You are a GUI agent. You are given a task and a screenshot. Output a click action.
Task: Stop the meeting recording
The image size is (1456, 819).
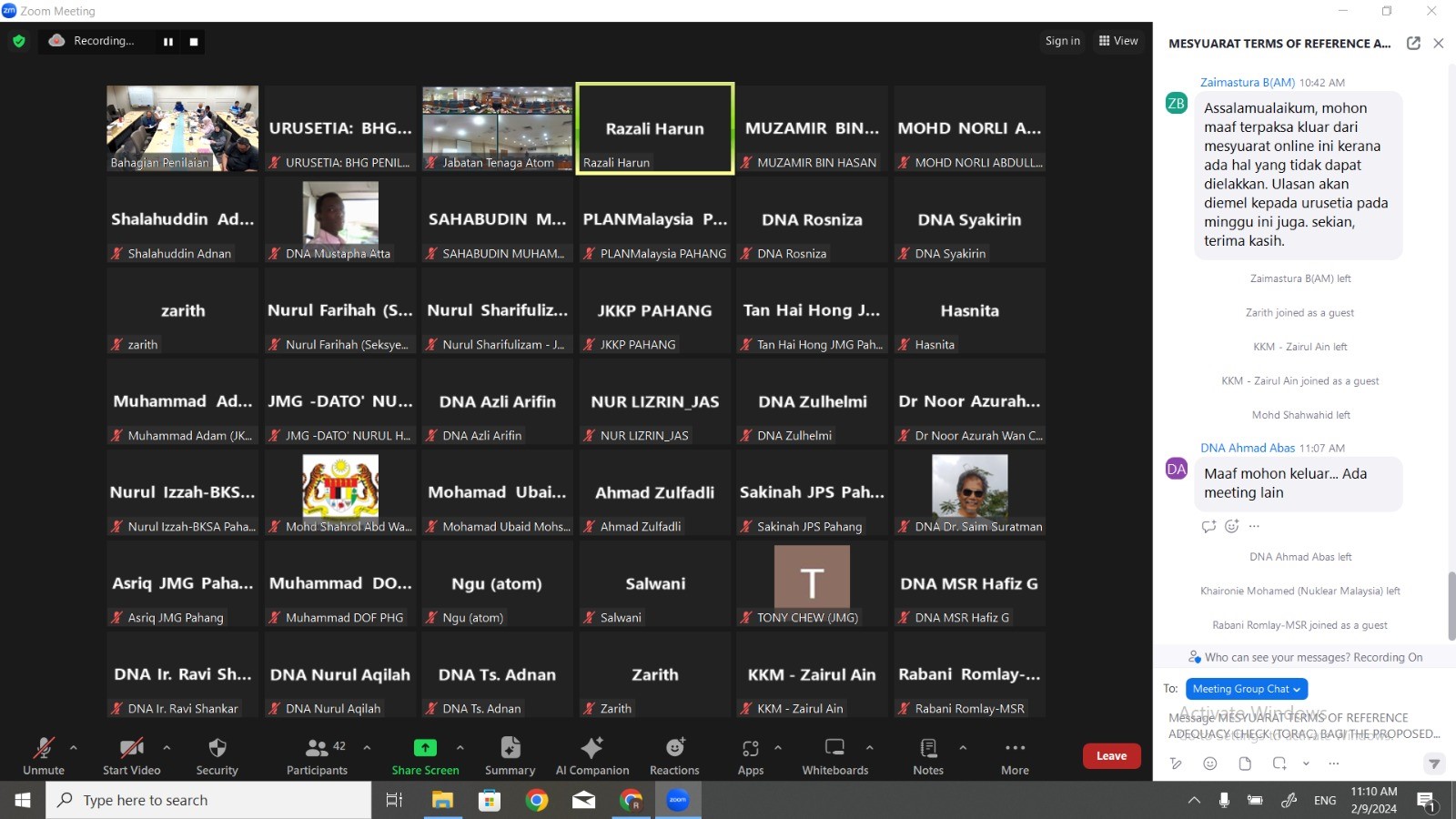click(194, 41)
